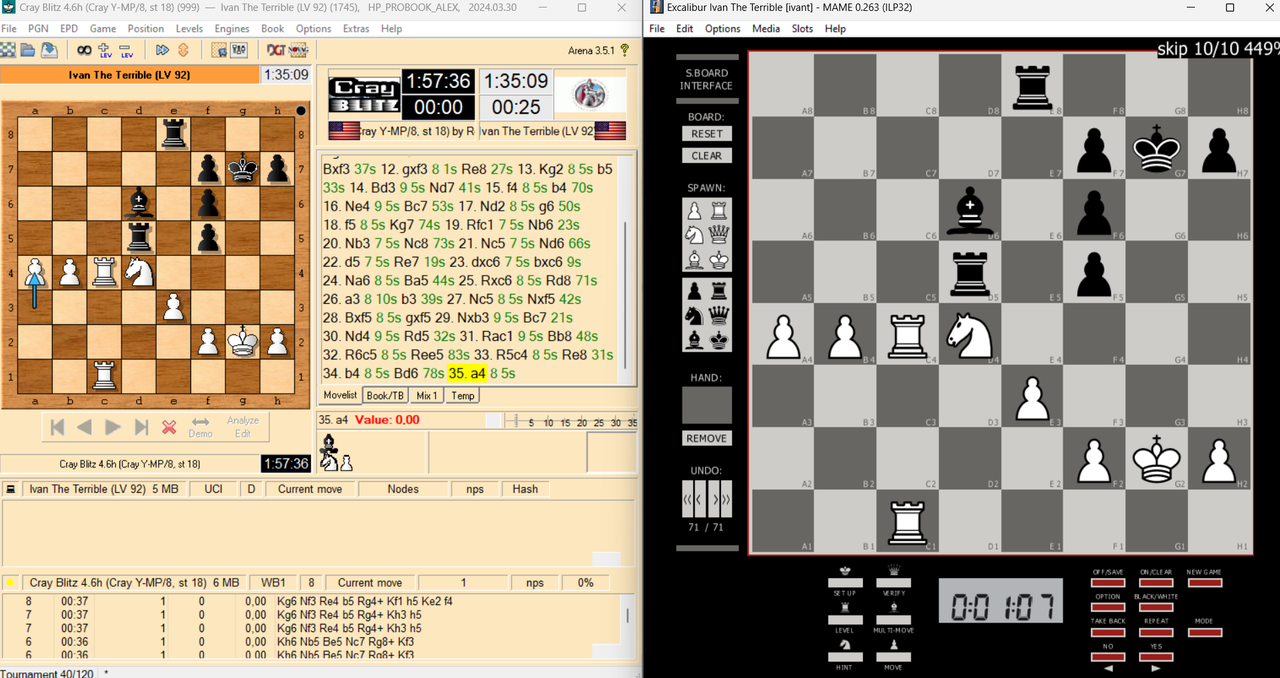Click the white king on G2 of MAME board
This screenshot has height=678, width=1280.
tap(1157, 458)
